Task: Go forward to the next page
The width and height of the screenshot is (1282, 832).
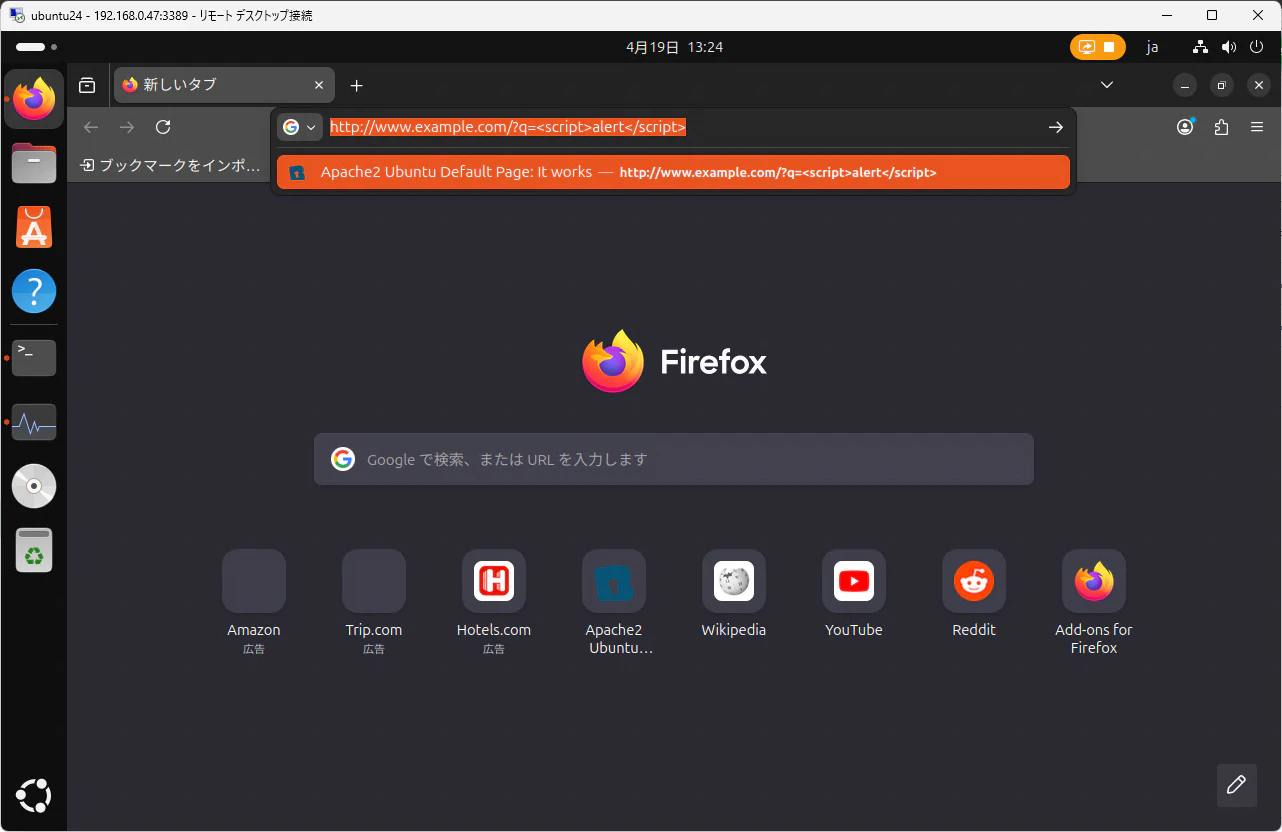Action: [127, 127]
